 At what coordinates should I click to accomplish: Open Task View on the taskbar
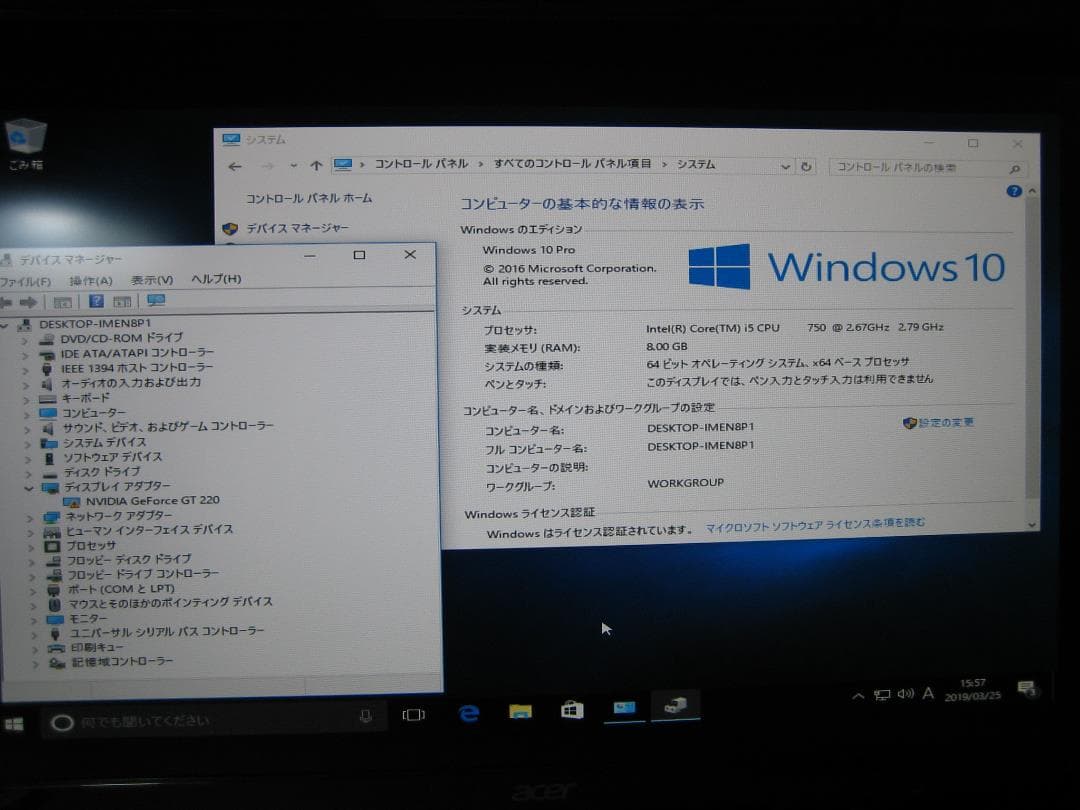[x=414, y=713]
